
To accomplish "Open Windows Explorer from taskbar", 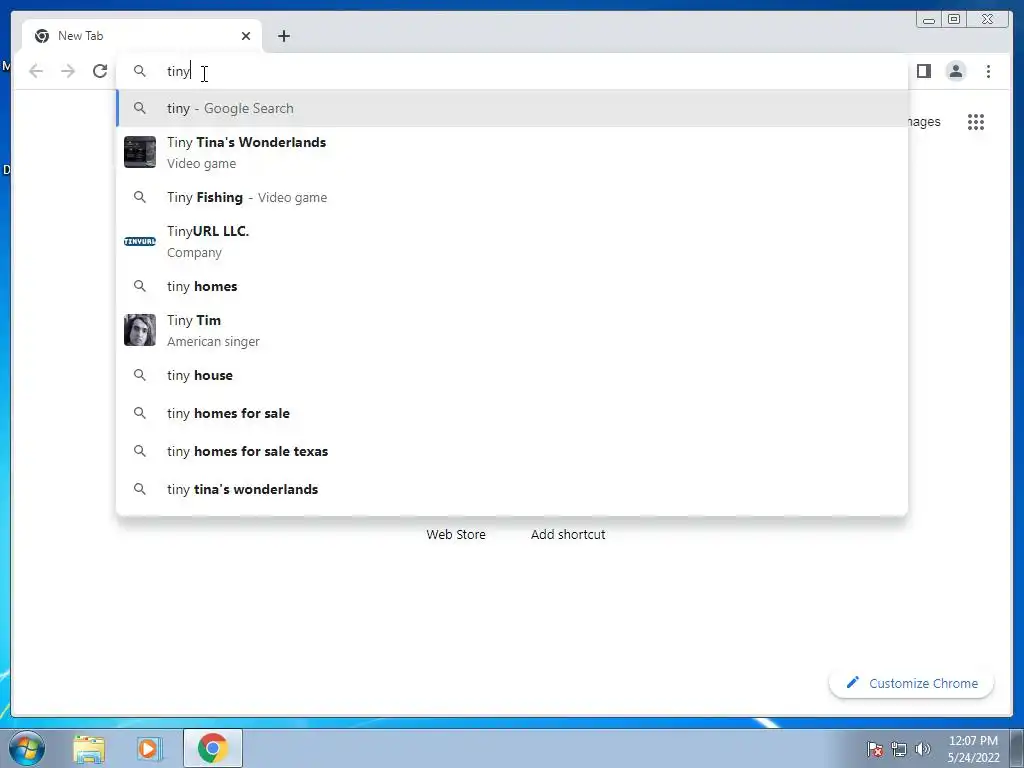I will point(89,749).
